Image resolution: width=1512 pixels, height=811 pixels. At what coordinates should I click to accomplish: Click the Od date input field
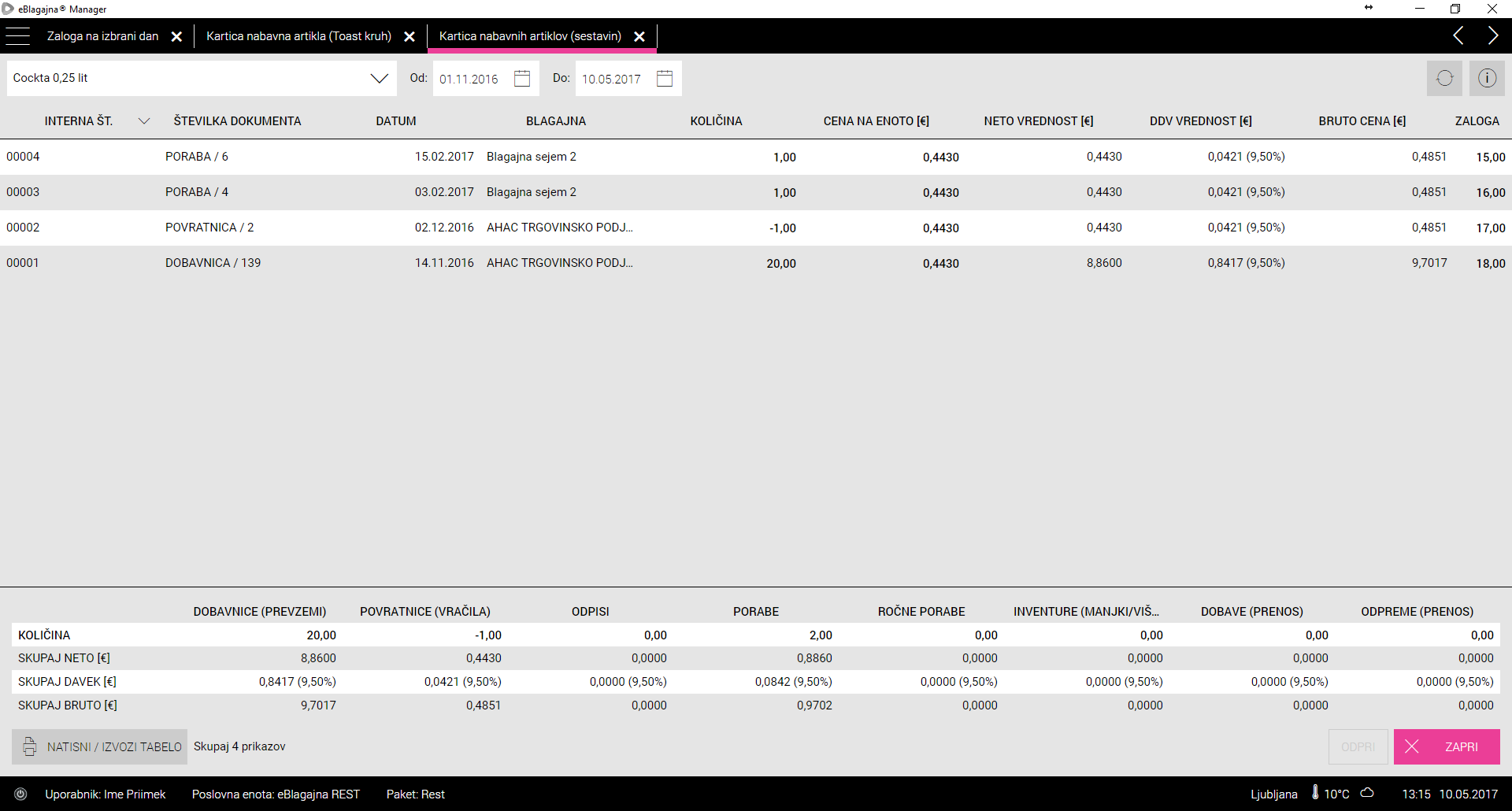coord(470,80)
